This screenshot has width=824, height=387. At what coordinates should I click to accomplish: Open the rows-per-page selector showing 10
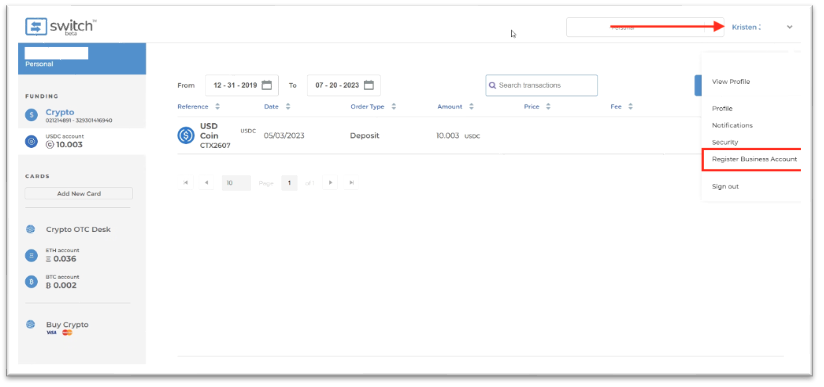click(236, 183)
